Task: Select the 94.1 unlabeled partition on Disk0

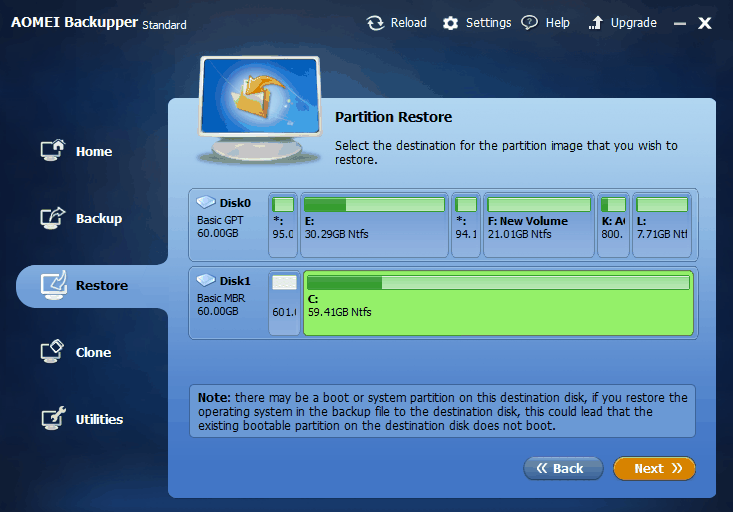Action: point(466,225)
